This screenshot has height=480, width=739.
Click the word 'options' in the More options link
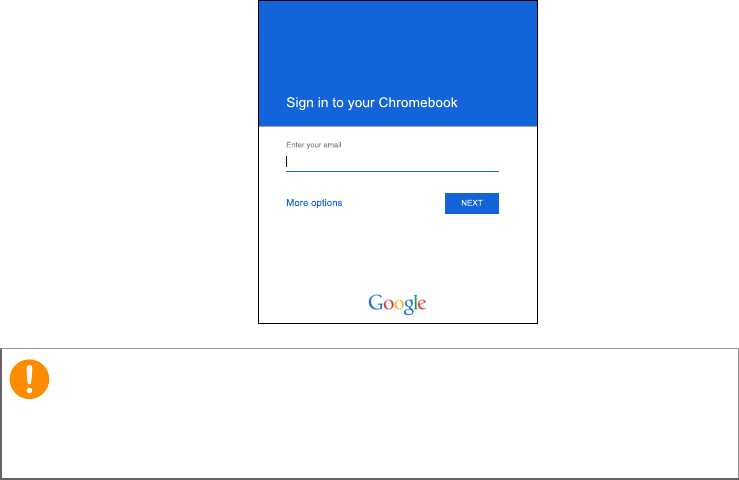(327, 203)
